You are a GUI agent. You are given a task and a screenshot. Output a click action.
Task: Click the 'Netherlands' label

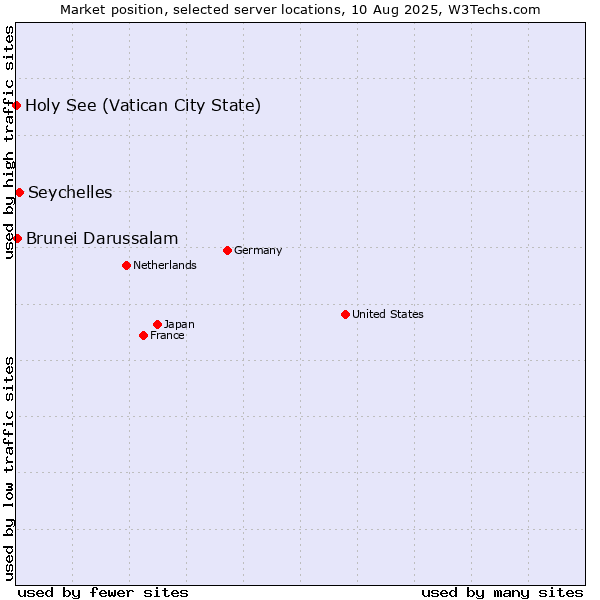(165, 265)
